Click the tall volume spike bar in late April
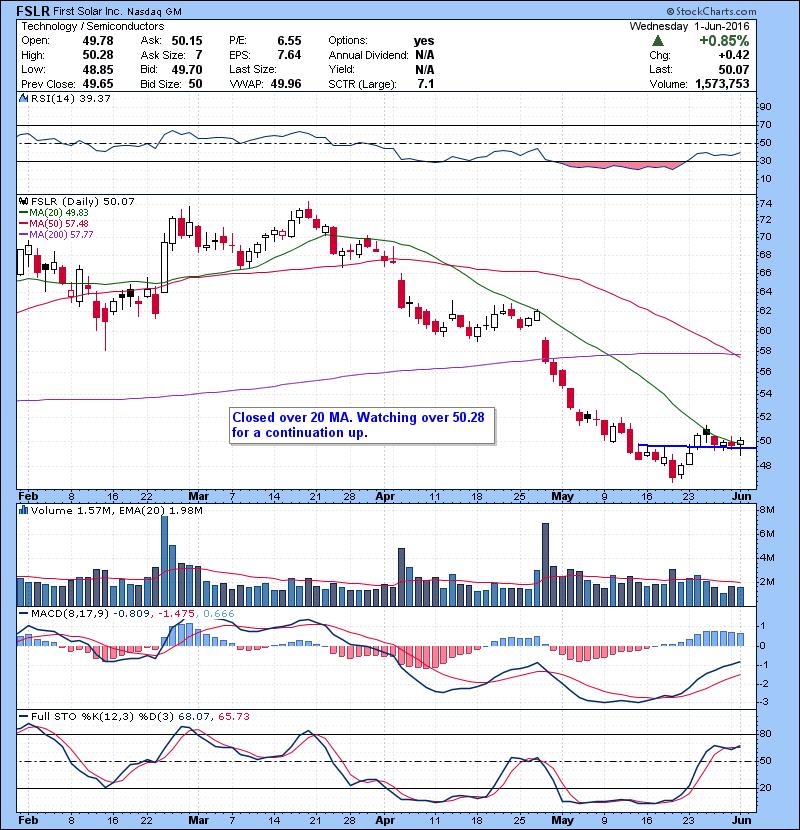The height and width of the screenshot is (830, 800). 545,564
